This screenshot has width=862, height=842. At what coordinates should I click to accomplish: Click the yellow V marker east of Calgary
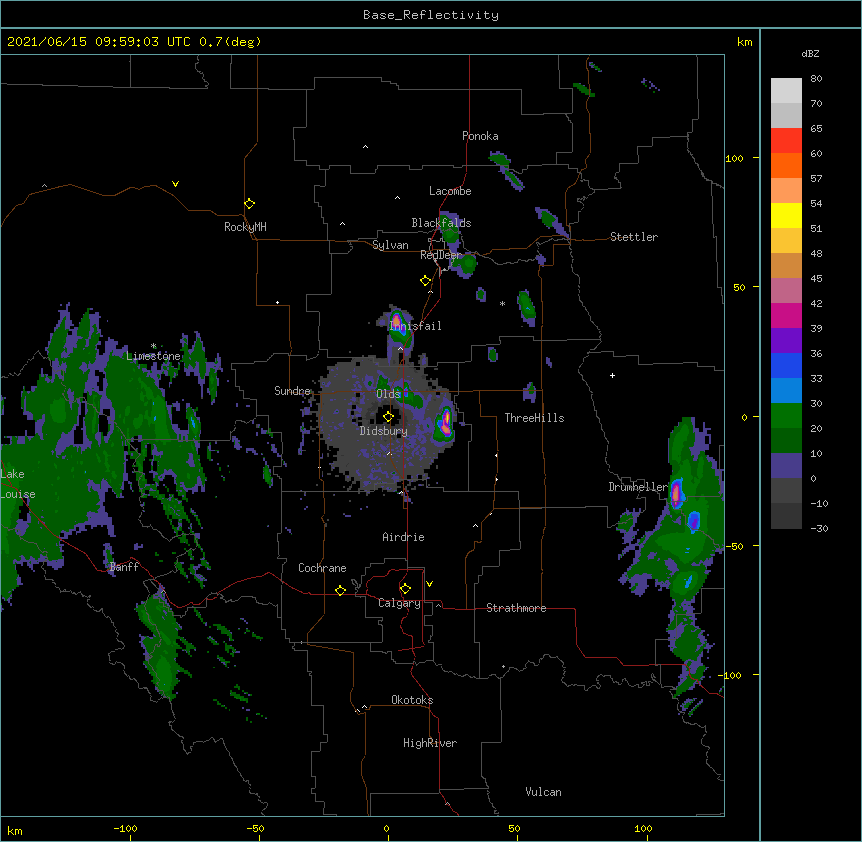click(x=429, y=584)
